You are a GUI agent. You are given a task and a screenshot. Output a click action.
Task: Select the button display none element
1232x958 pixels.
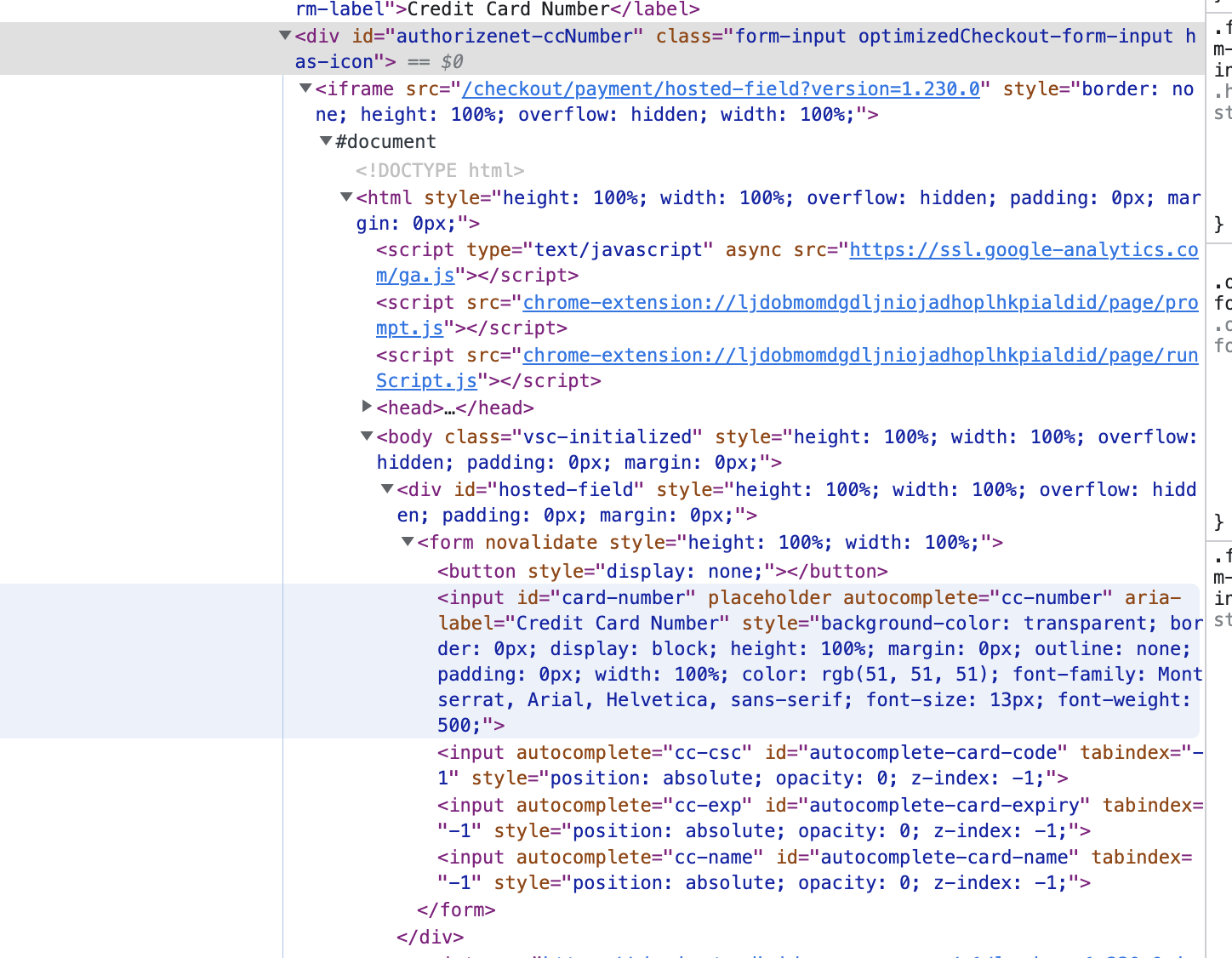(x=663, y=571)
